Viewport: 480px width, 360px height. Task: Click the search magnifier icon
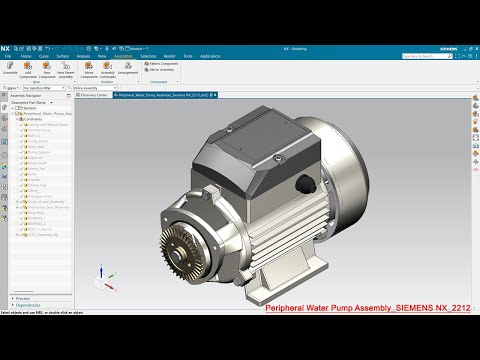[450, 56]
